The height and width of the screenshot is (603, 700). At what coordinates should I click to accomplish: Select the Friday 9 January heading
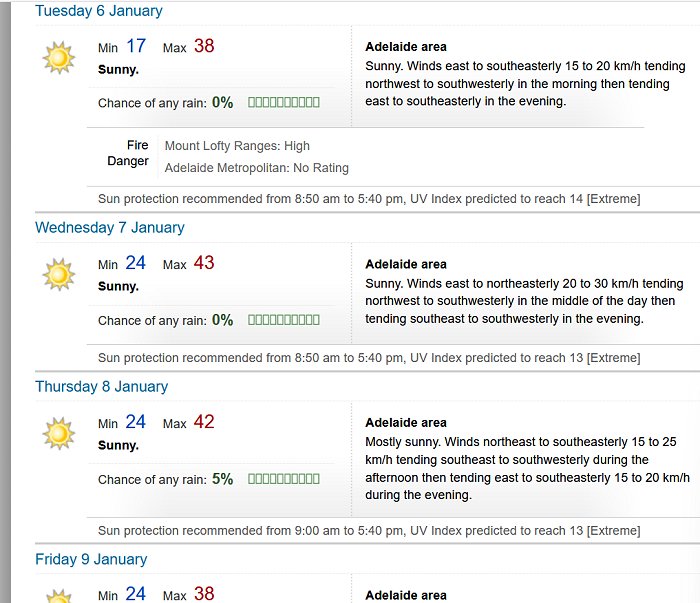91,559
